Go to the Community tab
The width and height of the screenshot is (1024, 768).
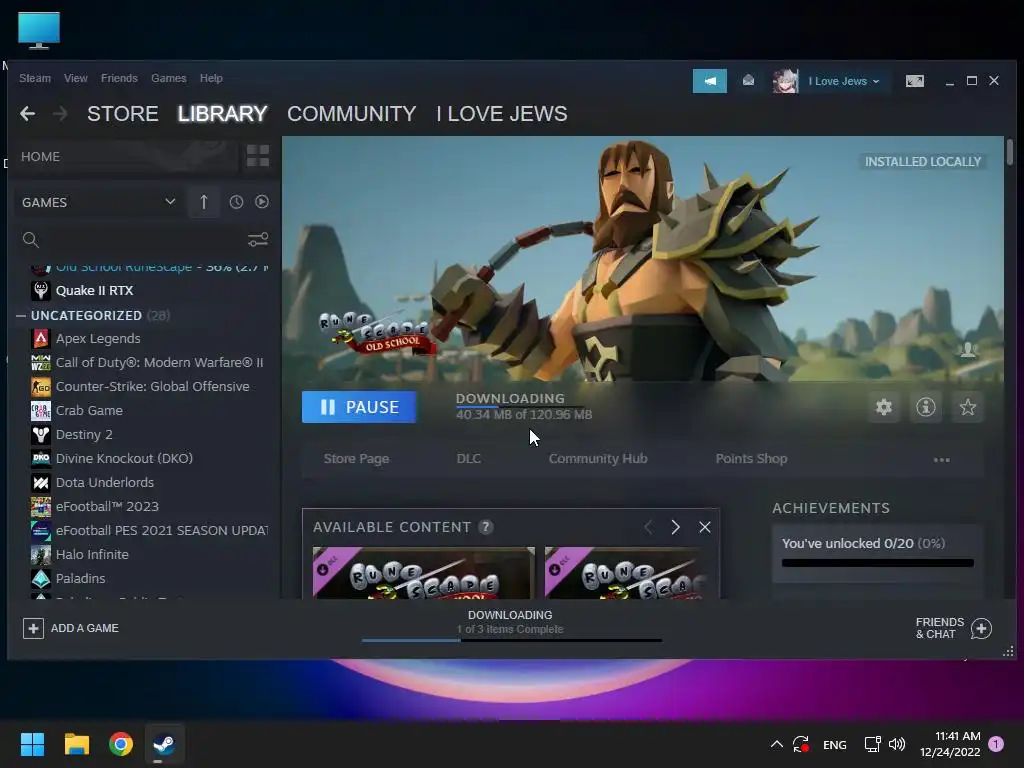tap(351, 114)
